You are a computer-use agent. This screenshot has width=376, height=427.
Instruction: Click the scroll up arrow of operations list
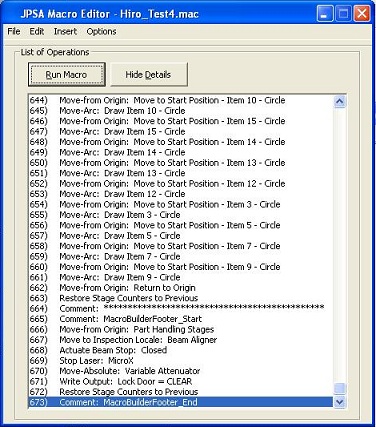(340, 101)
